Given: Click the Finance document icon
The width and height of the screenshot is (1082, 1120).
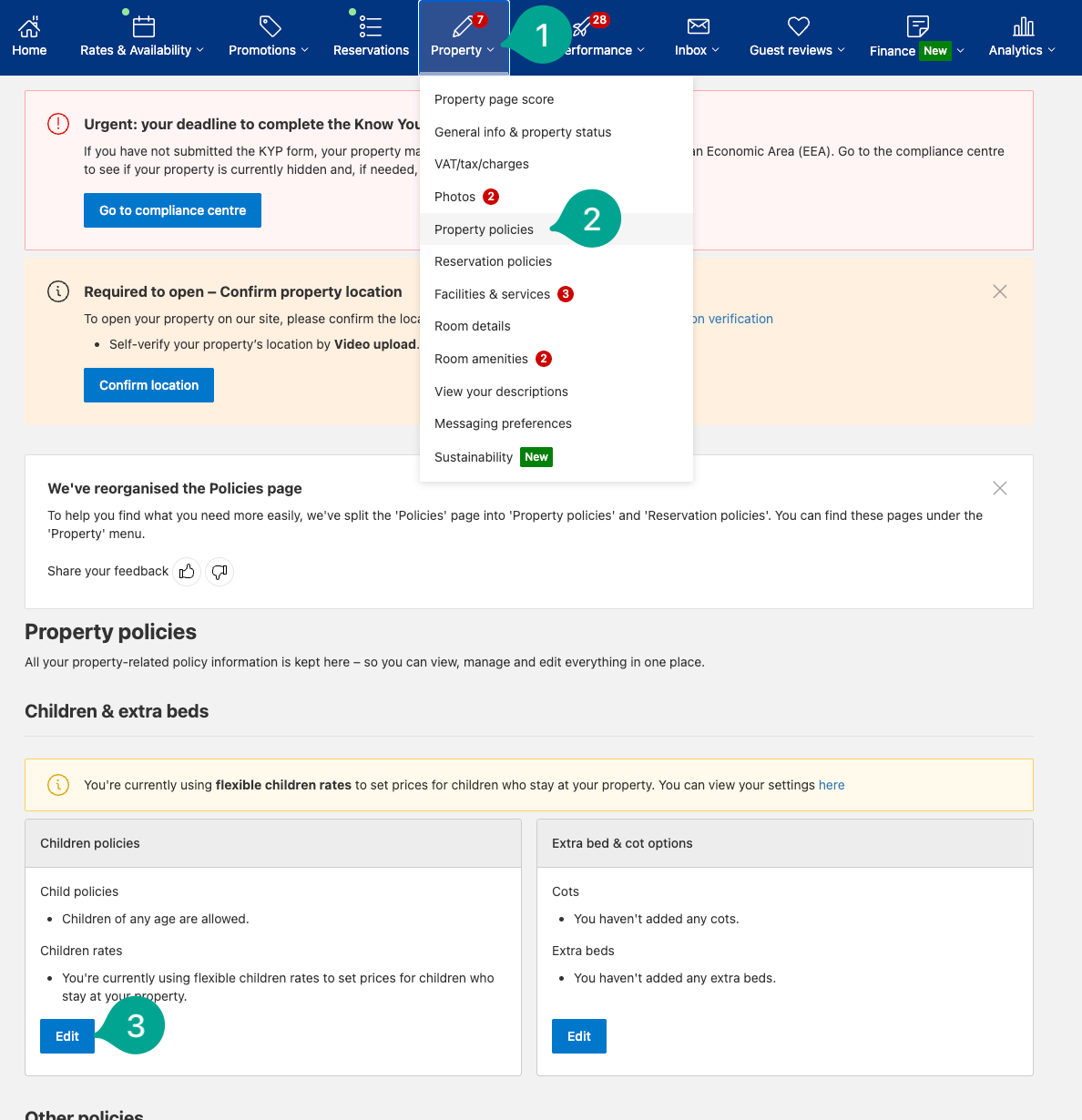Looking at the screenshot, I should pos(918,25).
